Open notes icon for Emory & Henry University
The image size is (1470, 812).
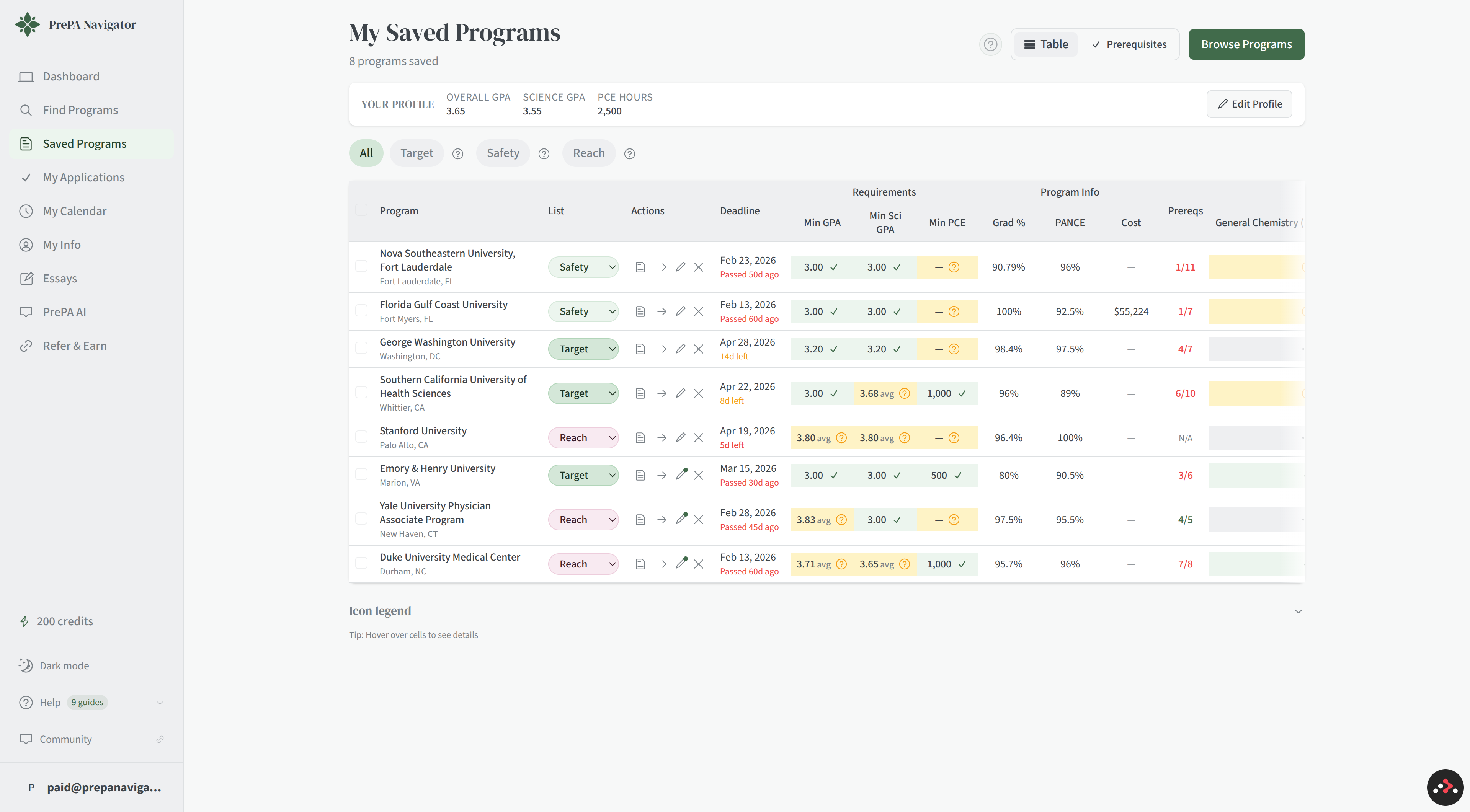[640, 475]
